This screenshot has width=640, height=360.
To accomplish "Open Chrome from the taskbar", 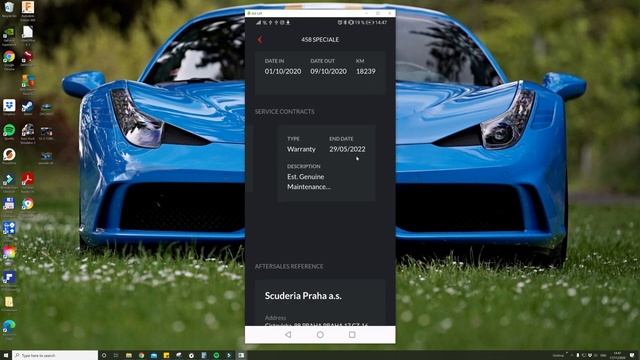I will (141, 356).
